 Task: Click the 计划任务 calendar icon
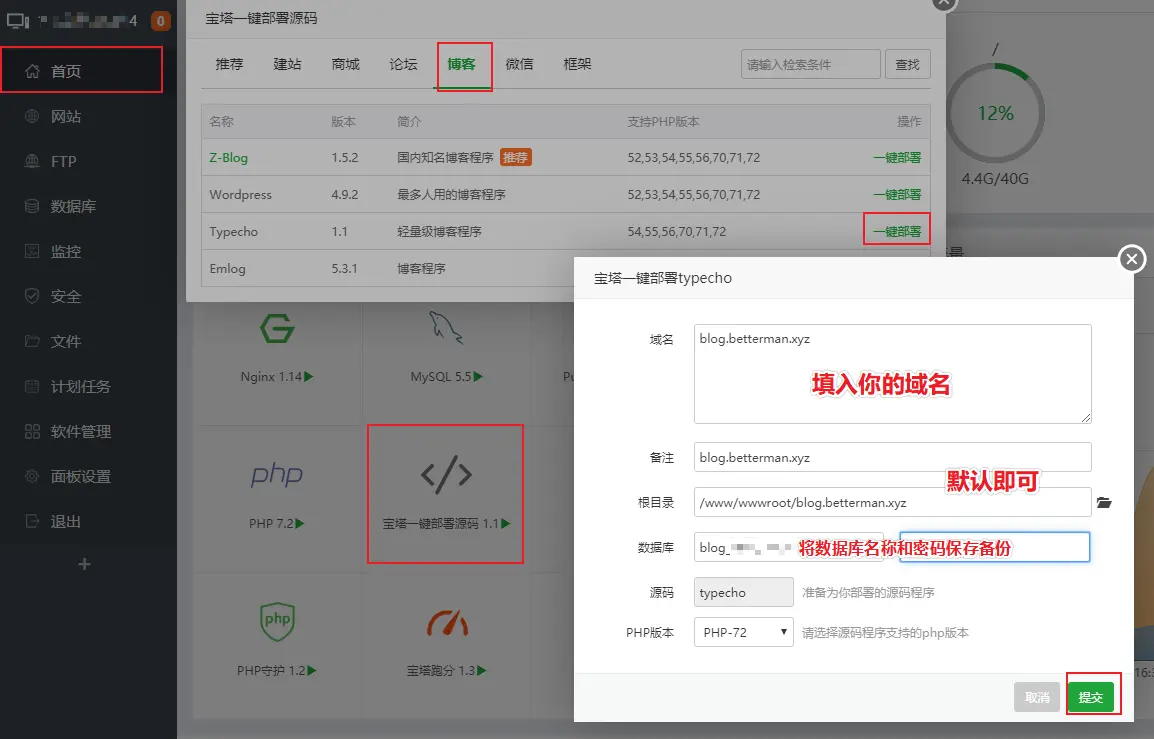(32, 386)
